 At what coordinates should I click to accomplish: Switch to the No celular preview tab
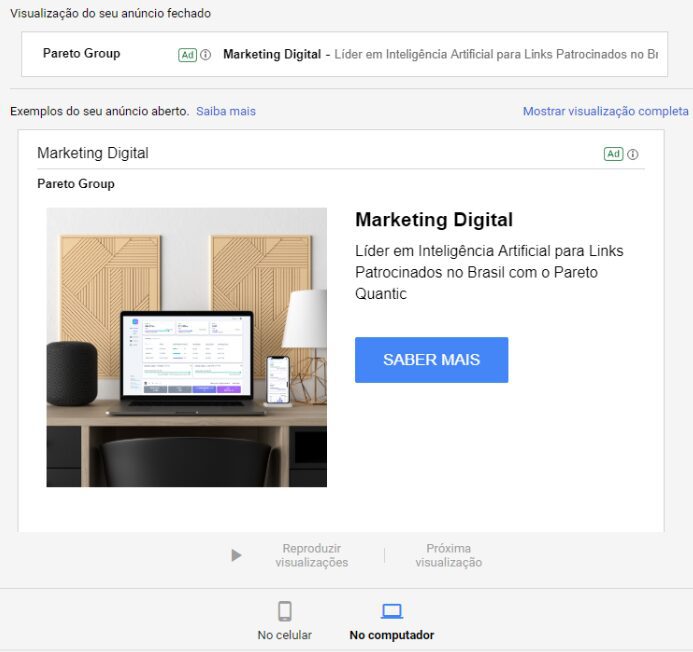[x=285, y=635]
